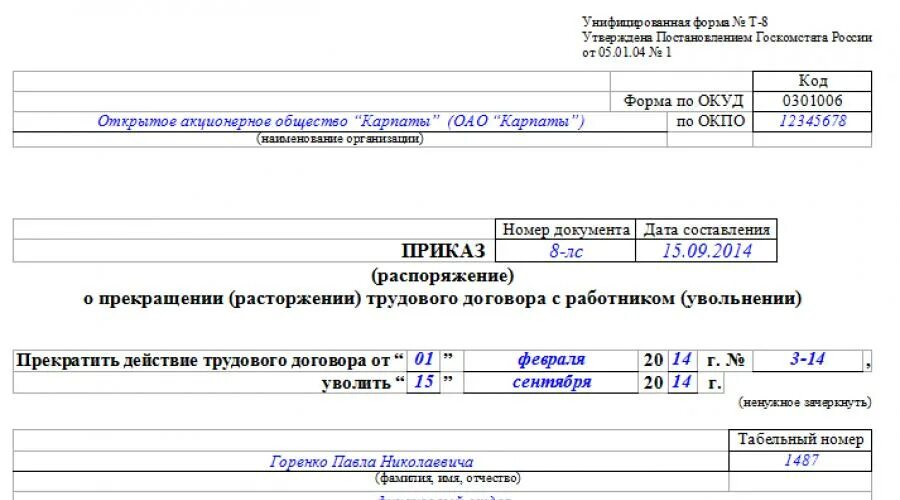This screenshot has height=500, width=900.
Task: Click the 'ПРИКАЗ' title
Action: 443,251
